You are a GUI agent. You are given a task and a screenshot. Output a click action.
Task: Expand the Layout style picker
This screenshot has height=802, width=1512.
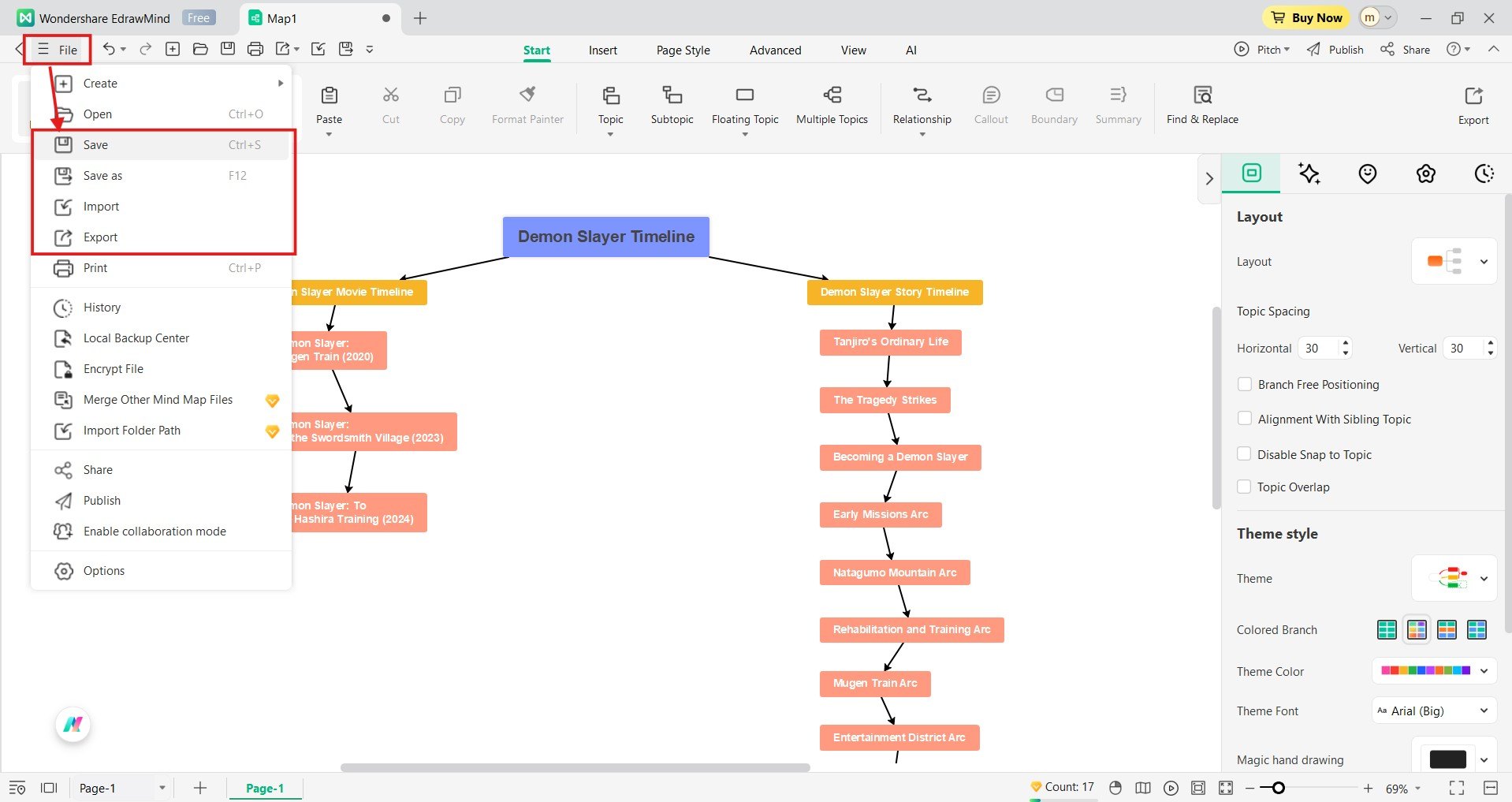(x=1484, y=261)
